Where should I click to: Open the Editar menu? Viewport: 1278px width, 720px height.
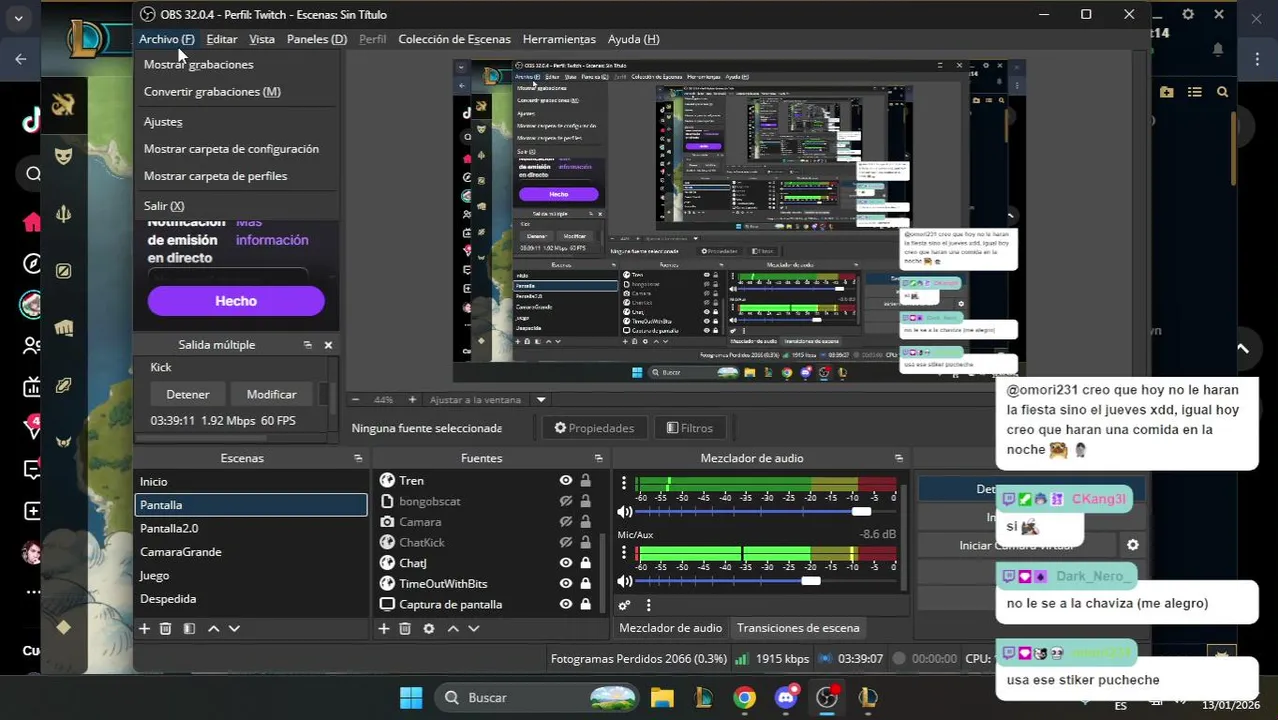coord(221,39)
